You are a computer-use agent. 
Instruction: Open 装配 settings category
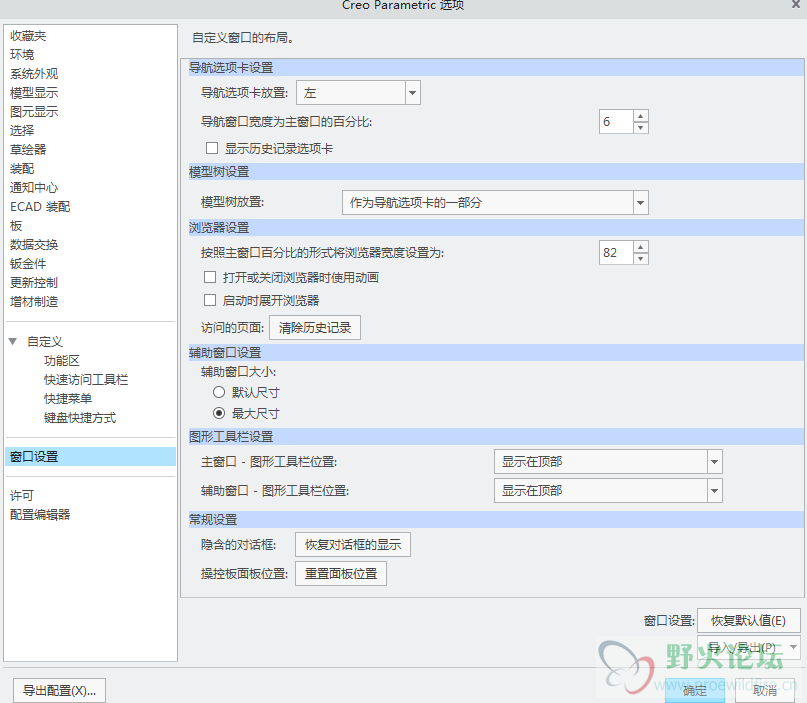point(22,169)
